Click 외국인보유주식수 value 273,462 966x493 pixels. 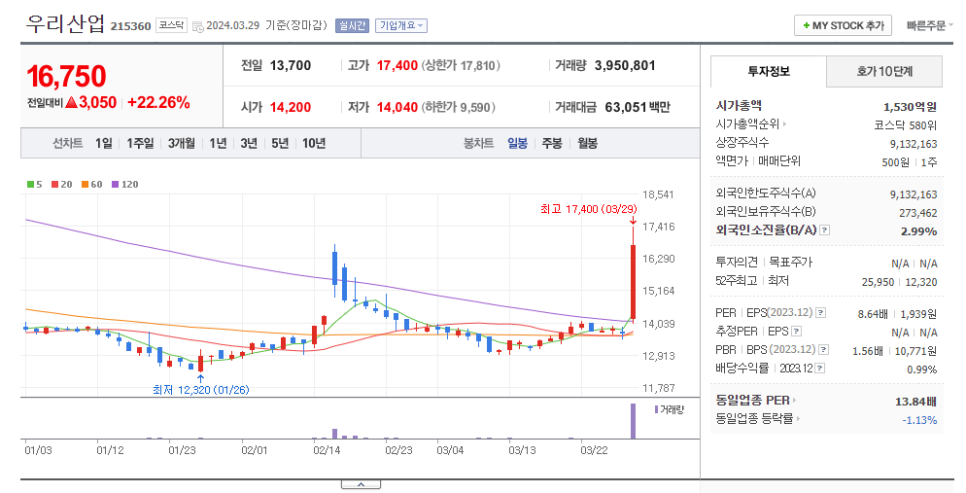[918, 213]
